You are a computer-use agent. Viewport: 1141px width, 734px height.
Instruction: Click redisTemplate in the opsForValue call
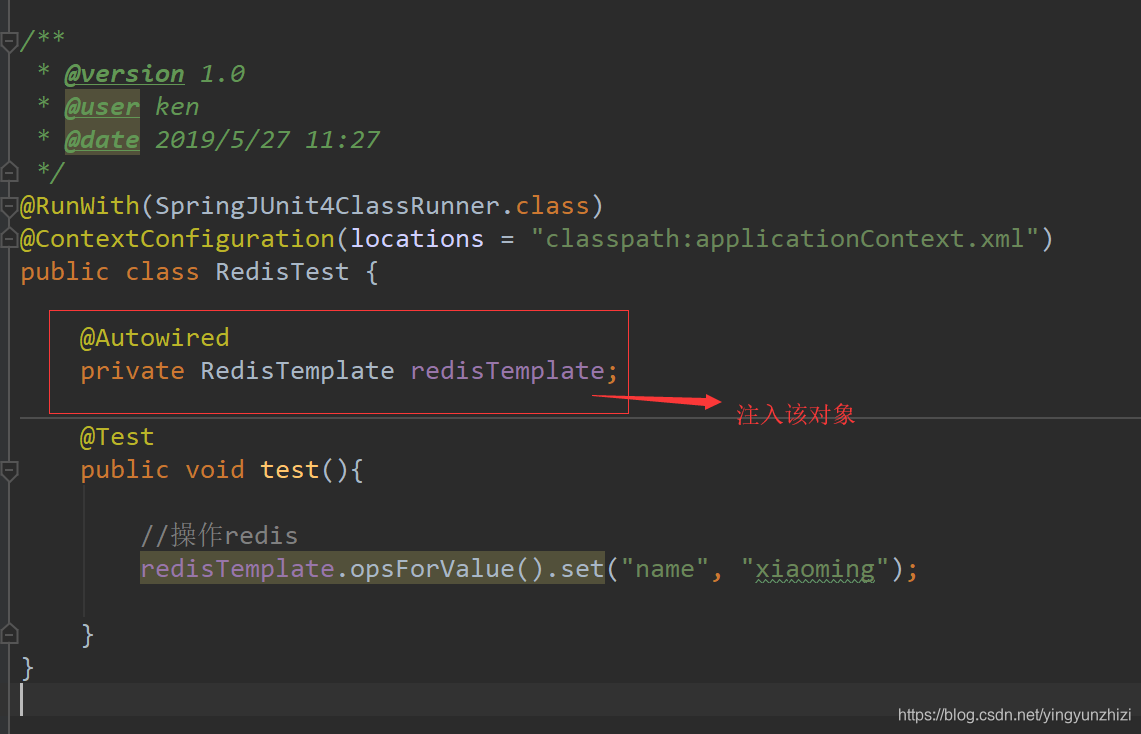point(237,569)
